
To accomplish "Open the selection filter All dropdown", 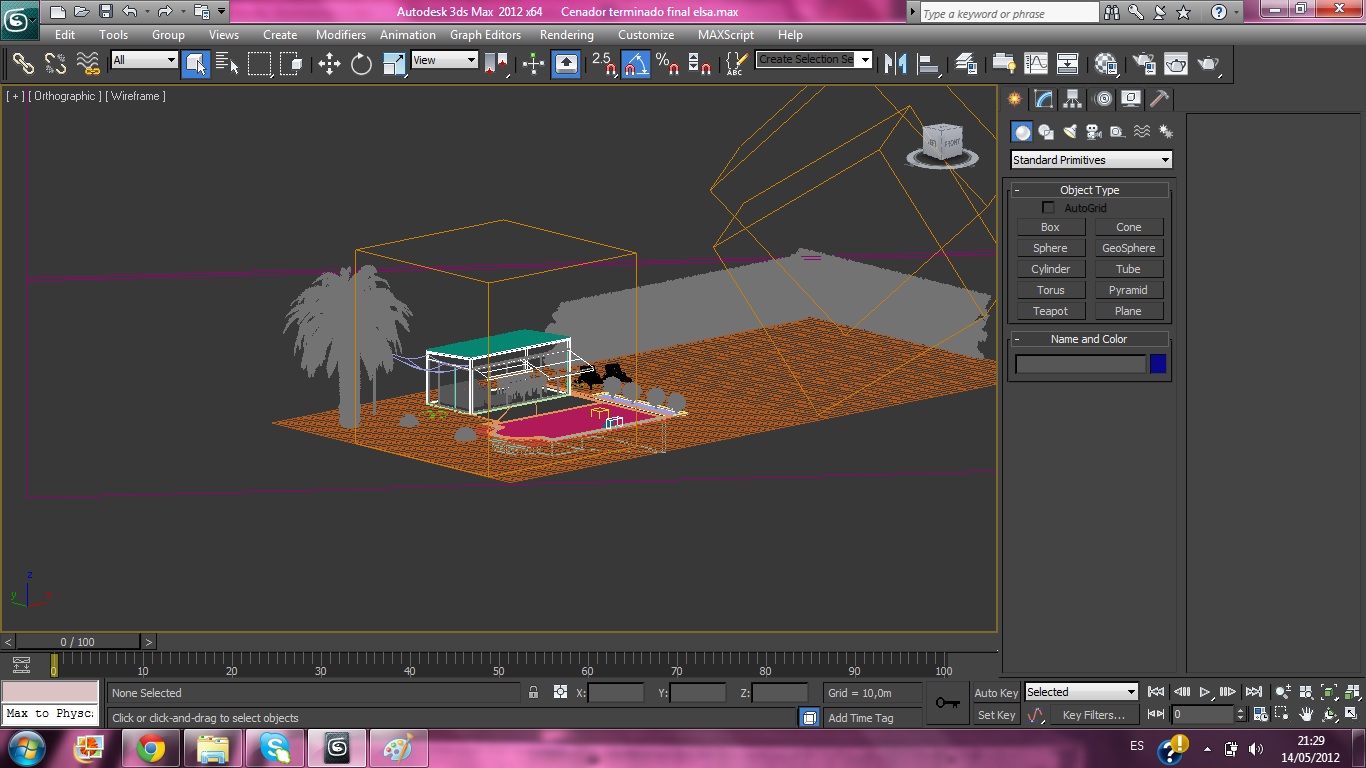I will click(144, 60).
